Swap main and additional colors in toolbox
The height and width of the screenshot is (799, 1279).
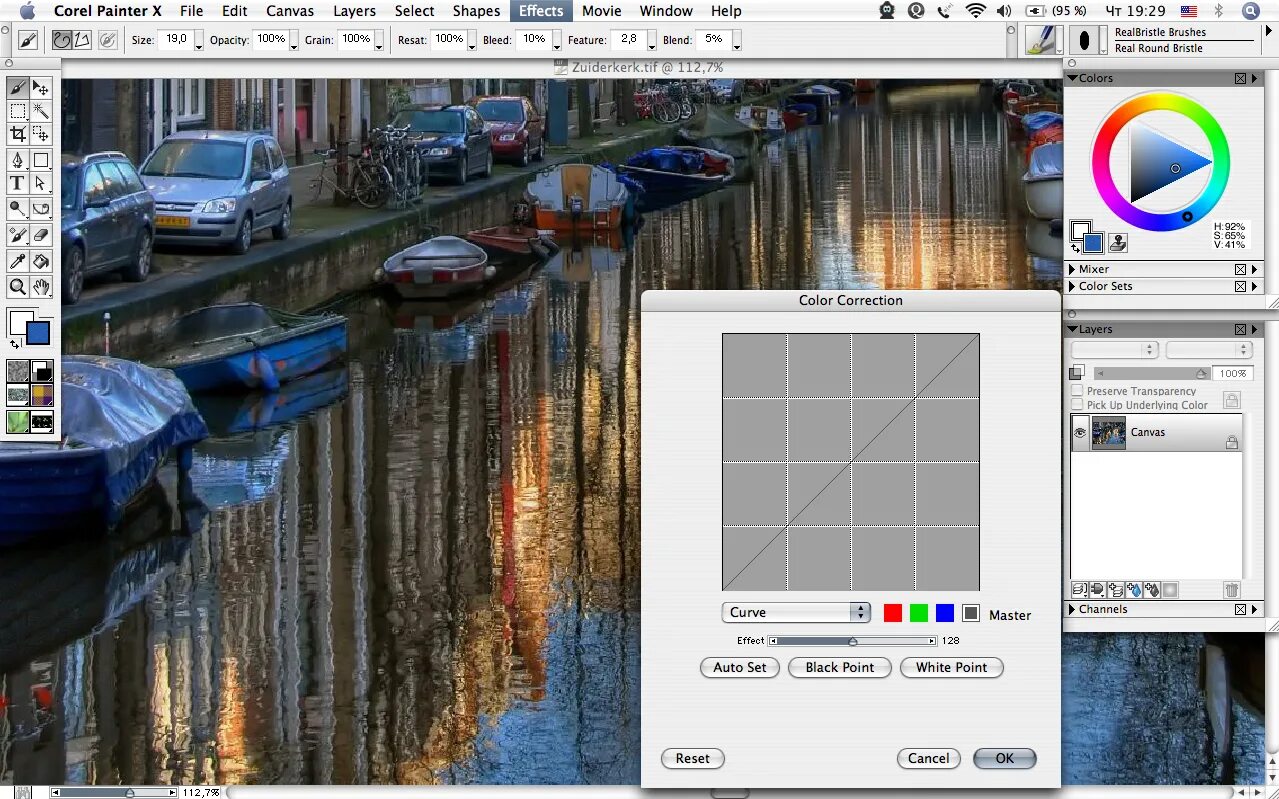15,343
